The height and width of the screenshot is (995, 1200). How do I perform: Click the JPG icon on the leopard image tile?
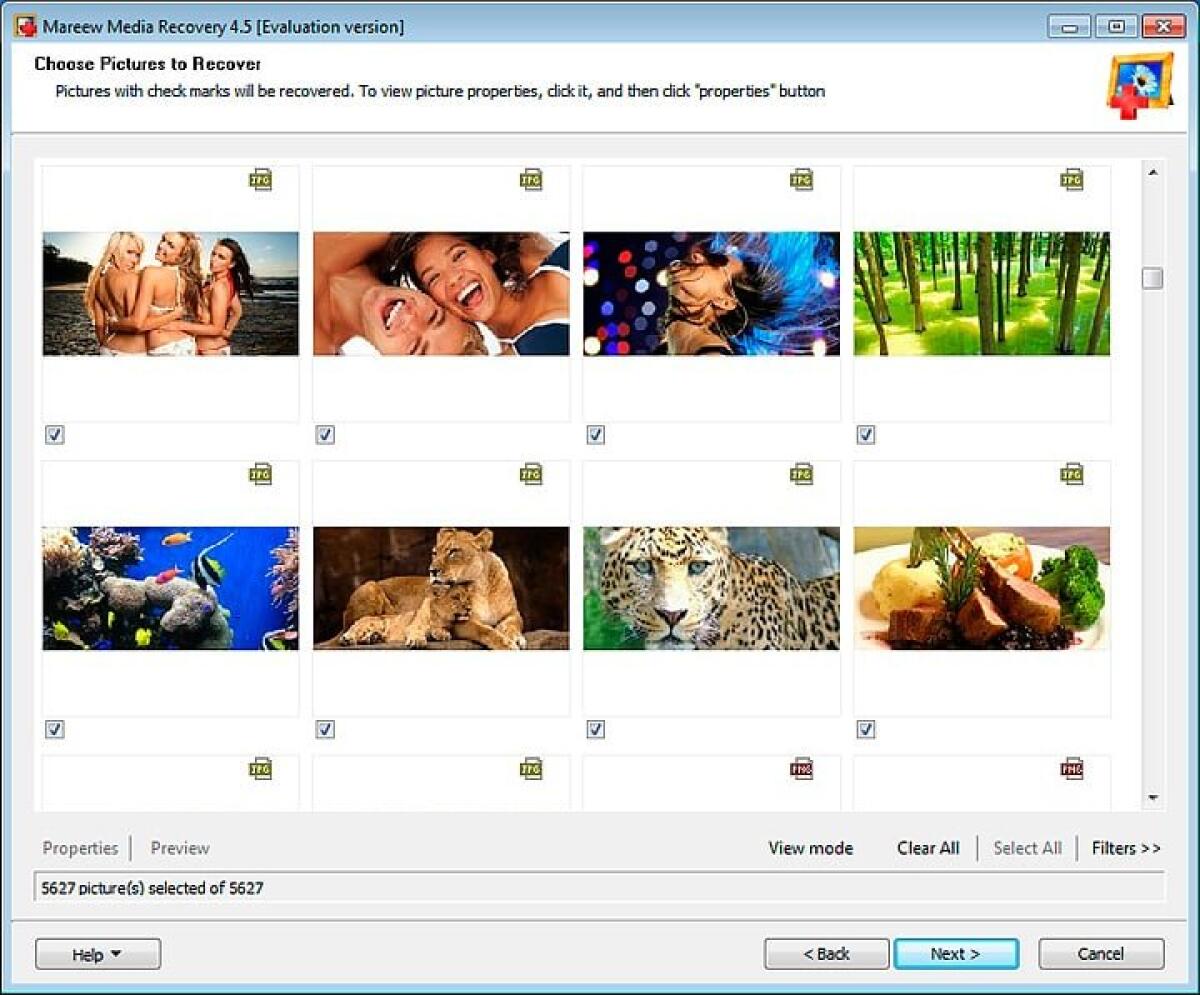point(801,475)
